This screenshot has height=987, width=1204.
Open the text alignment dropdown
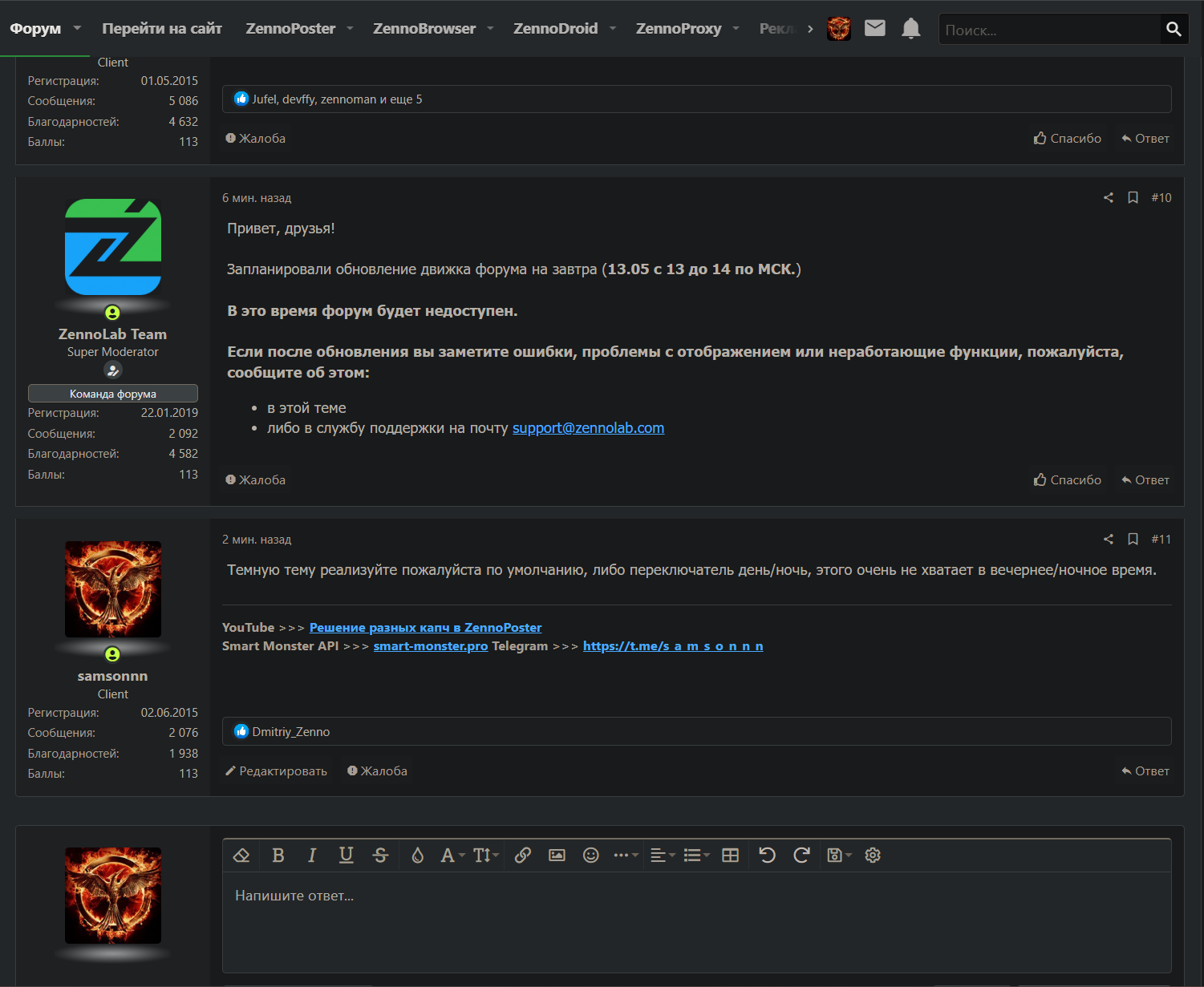(663, 855)
